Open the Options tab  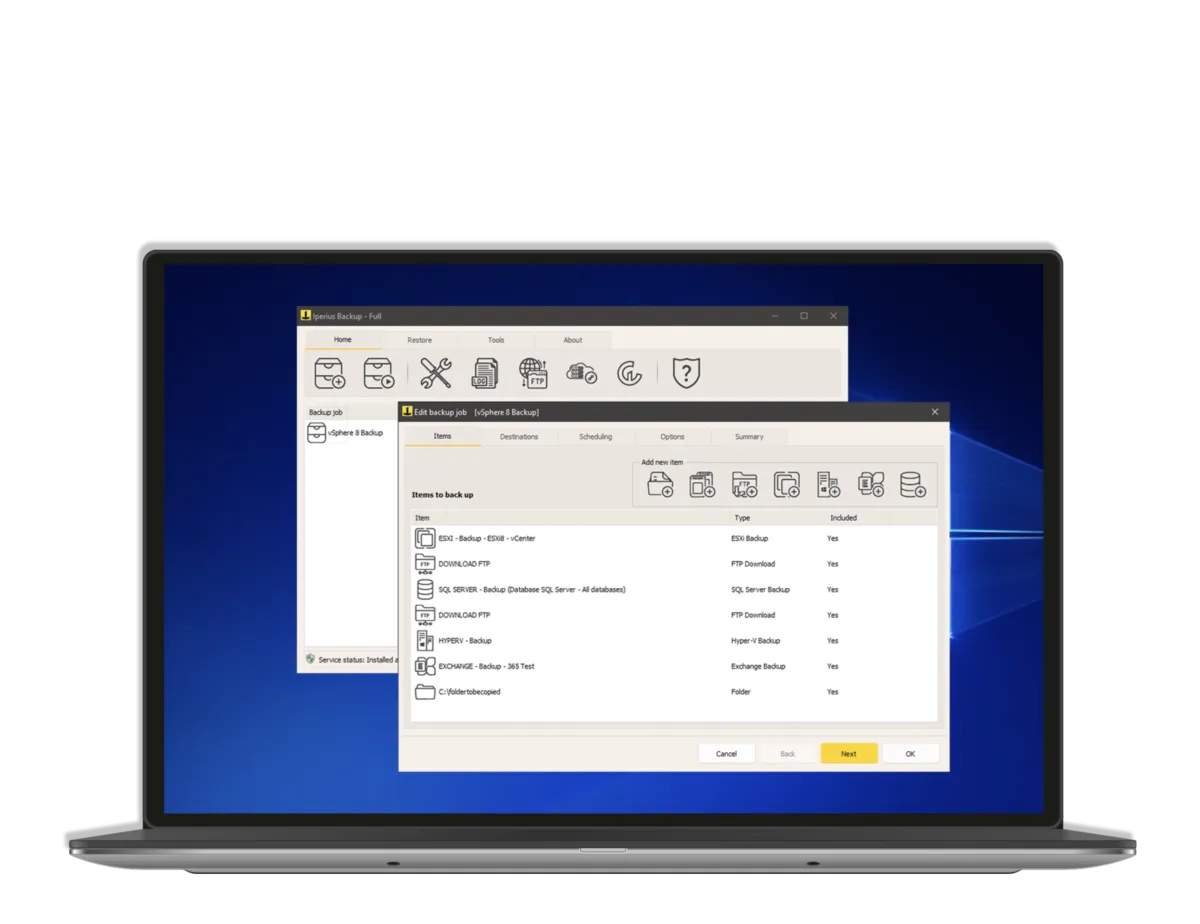673,437
